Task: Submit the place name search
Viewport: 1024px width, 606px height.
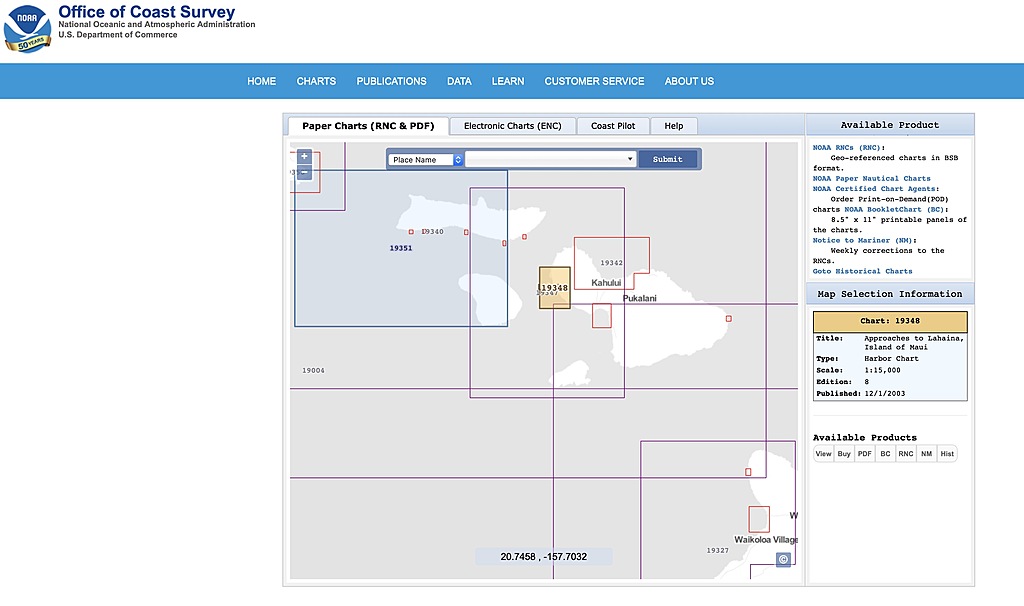Action: 667,159
